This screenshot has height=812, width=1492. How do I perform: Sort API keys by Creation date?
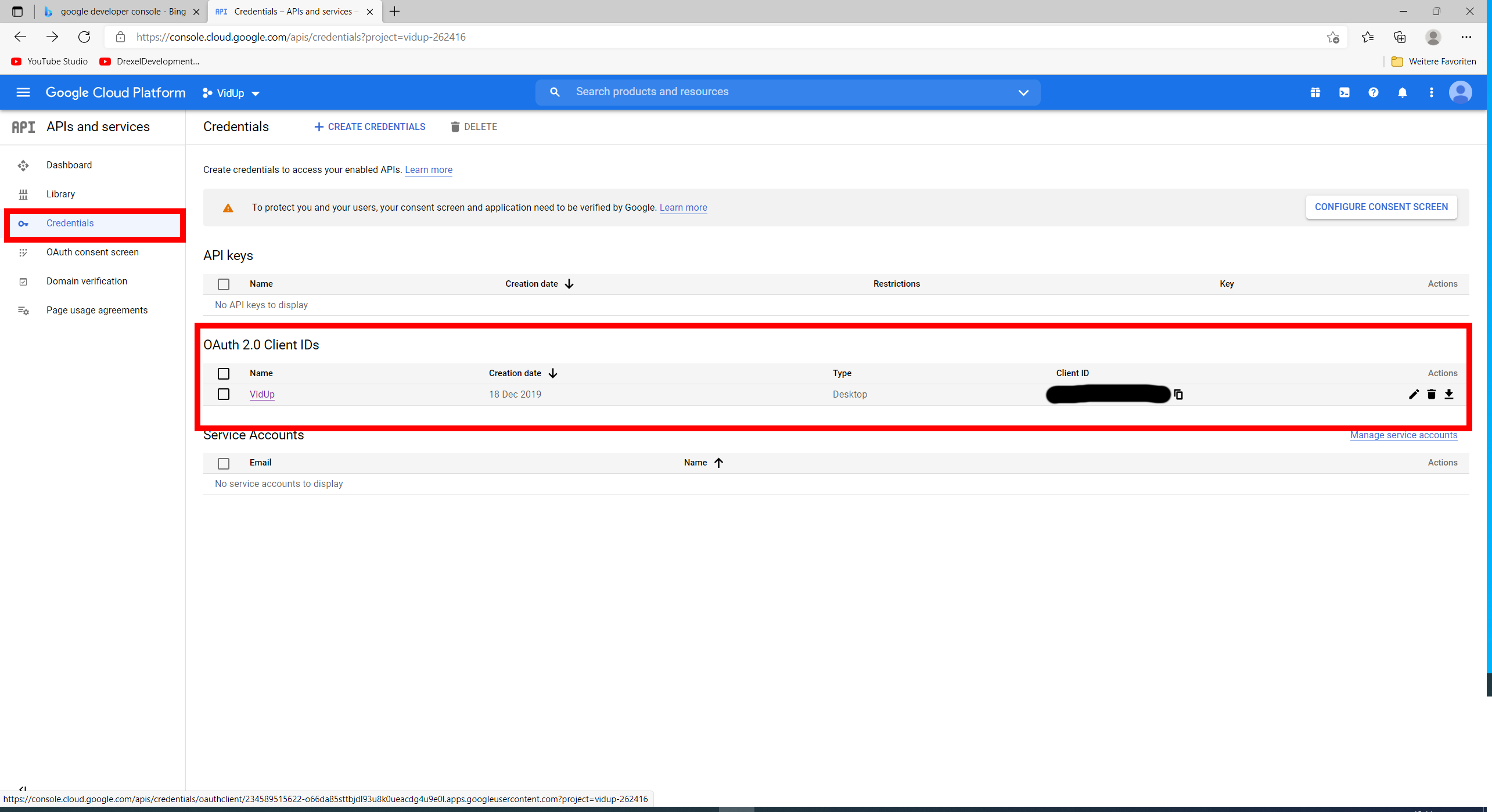click(540, 284)
